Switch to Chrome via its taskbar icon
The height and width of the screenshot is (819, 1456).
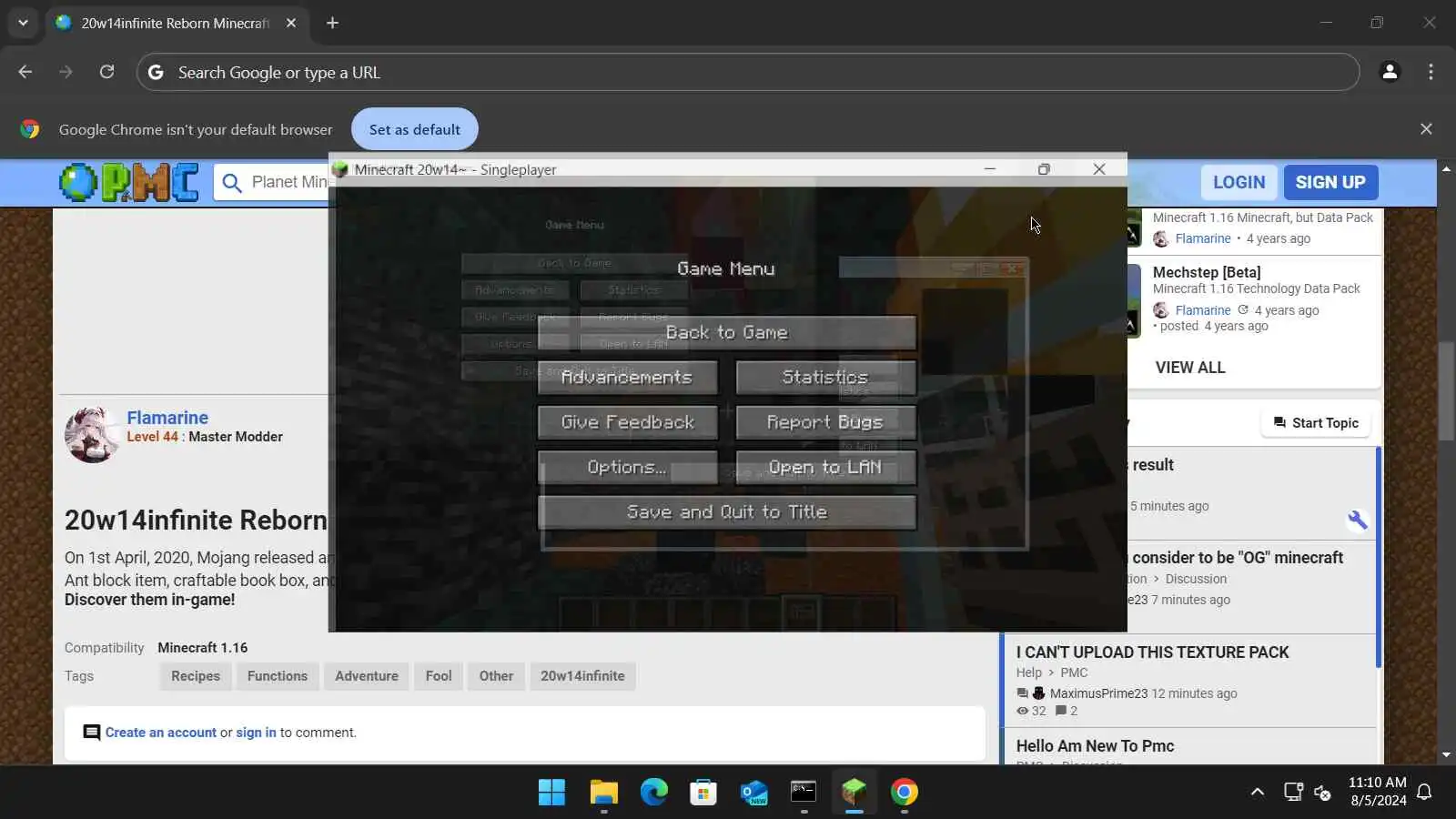(x=904, y=793)
